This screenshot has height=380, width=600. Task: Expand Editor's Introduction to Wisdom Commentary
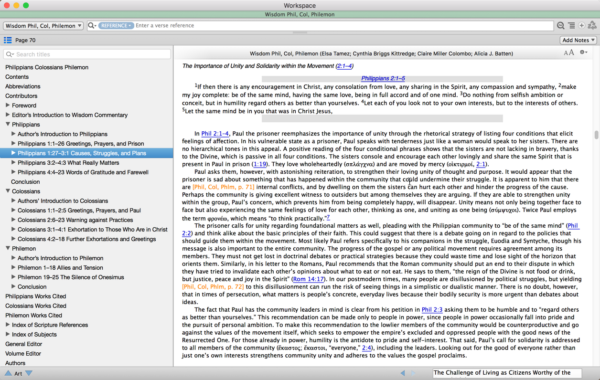coord(7,115)
